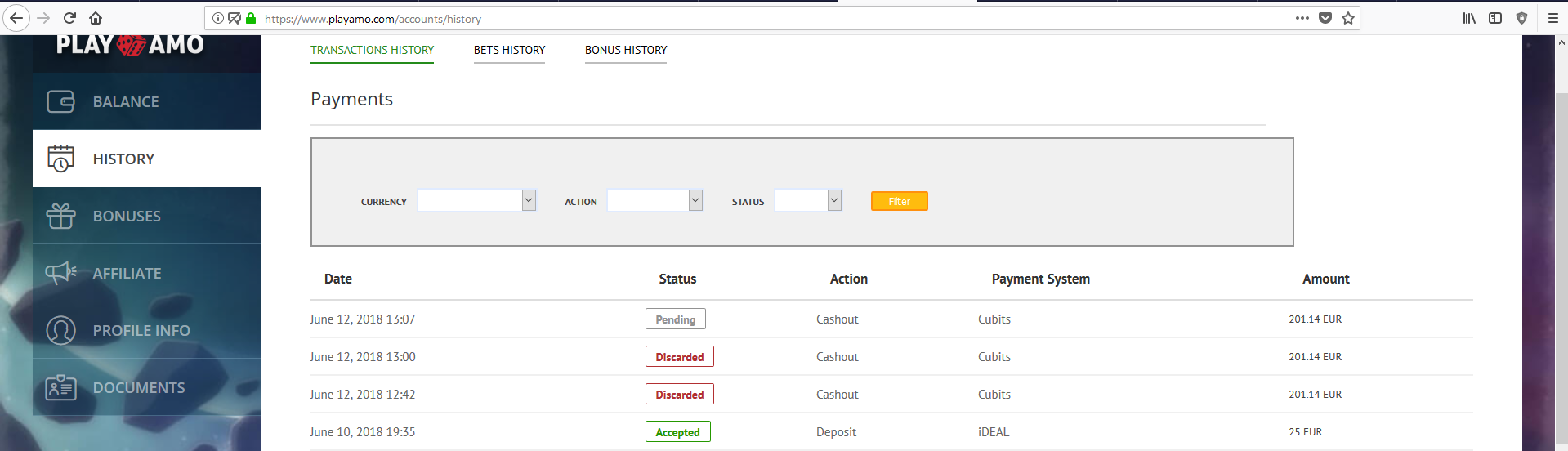
Task: Click the Payment System column header
Action: point(1041,279)
